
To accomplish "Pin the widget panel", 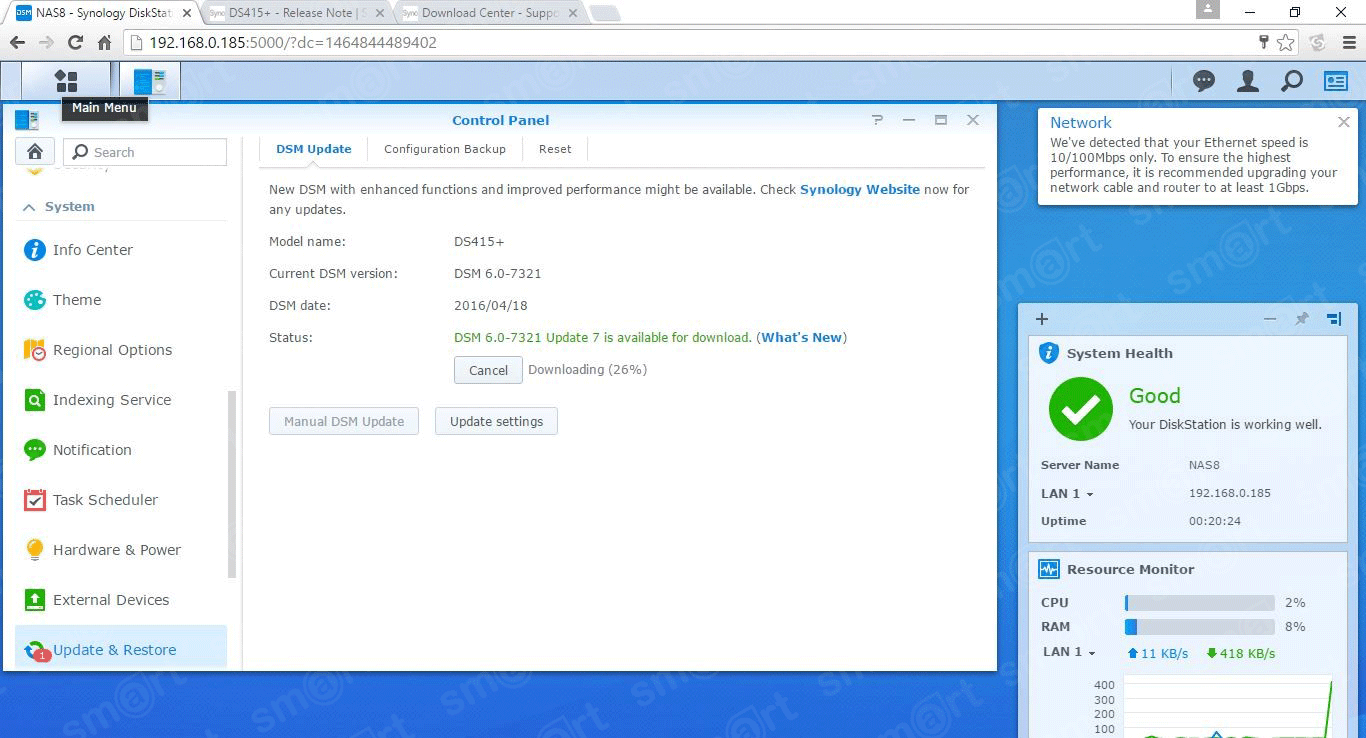I will [x=1301, y=319].
